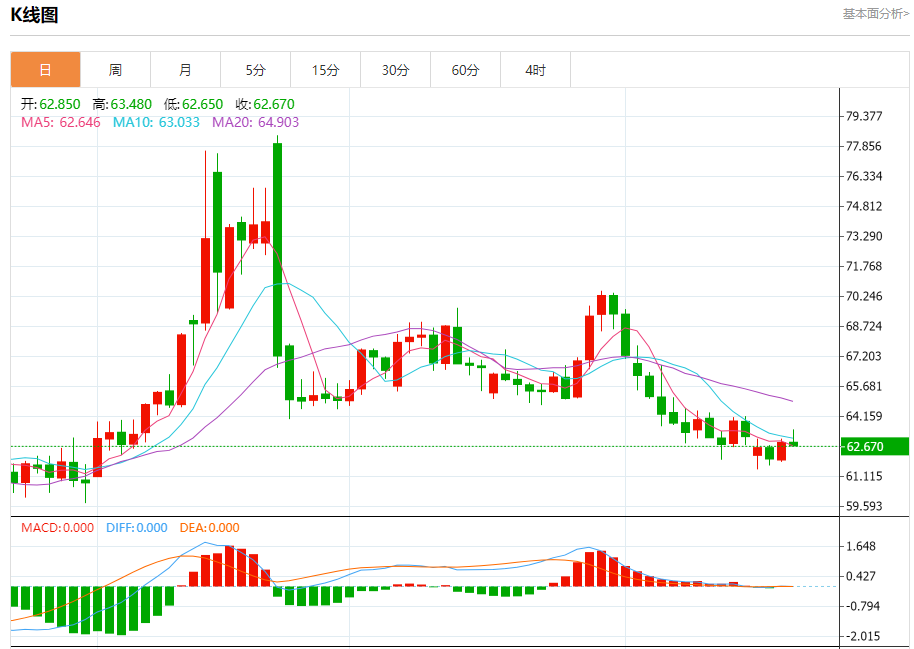914x649 pixels.
Task: Open the 60分 interval tab
Action: (465, 70)
